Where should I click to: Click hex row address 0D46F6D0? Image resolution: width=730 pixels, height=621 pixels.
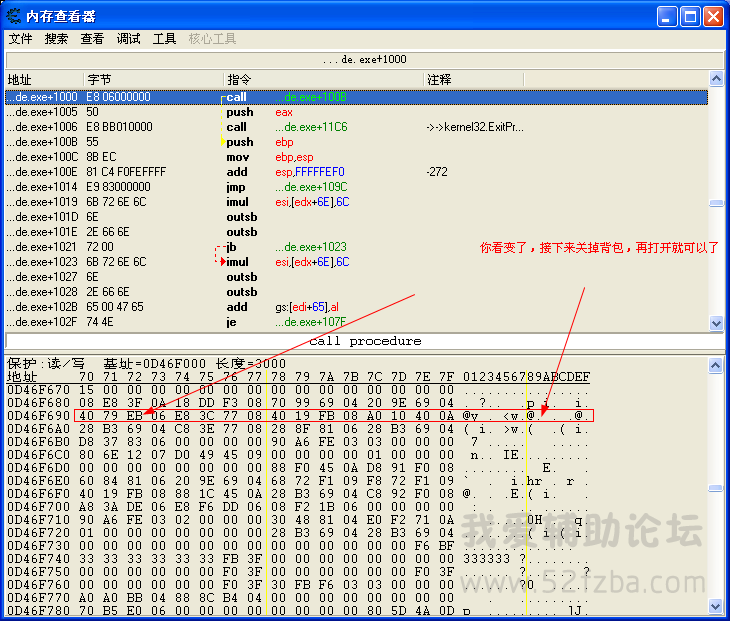(x=38, y=467)
